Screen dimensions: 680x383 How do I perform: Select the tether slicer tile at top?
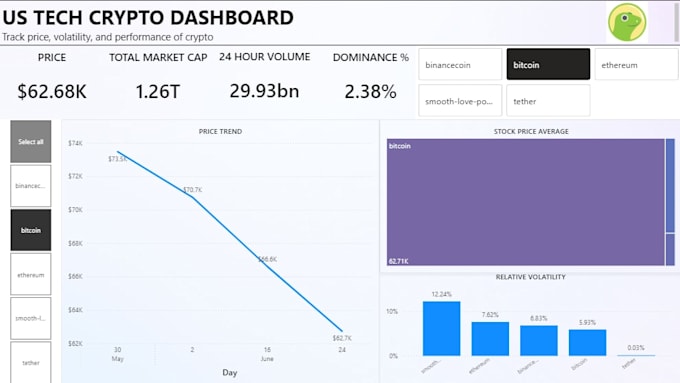pyautogui.click(x=548, y=101)
